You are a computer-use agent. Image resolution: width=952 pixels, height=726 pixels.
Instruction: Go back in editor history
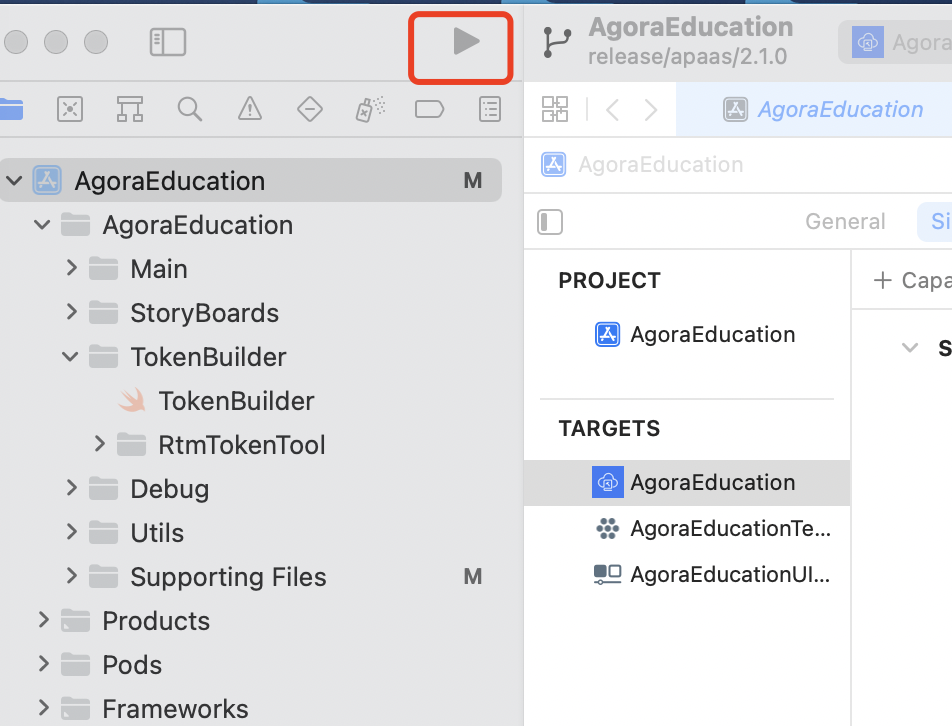click(613, 110)
